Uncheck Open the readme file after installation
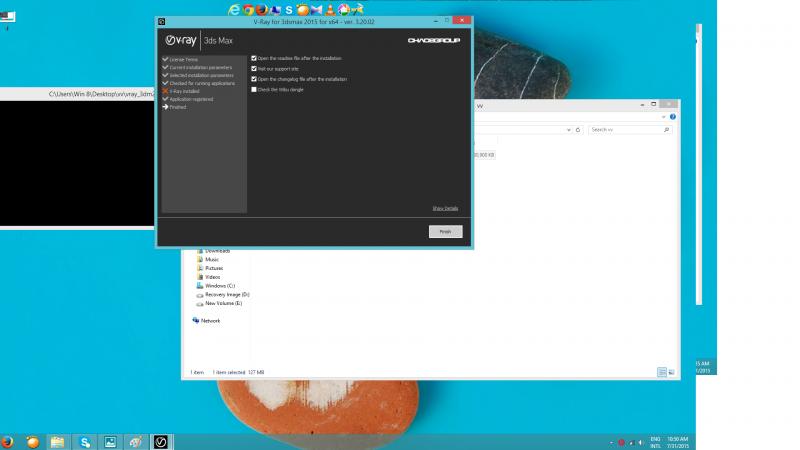 point(254,58)
